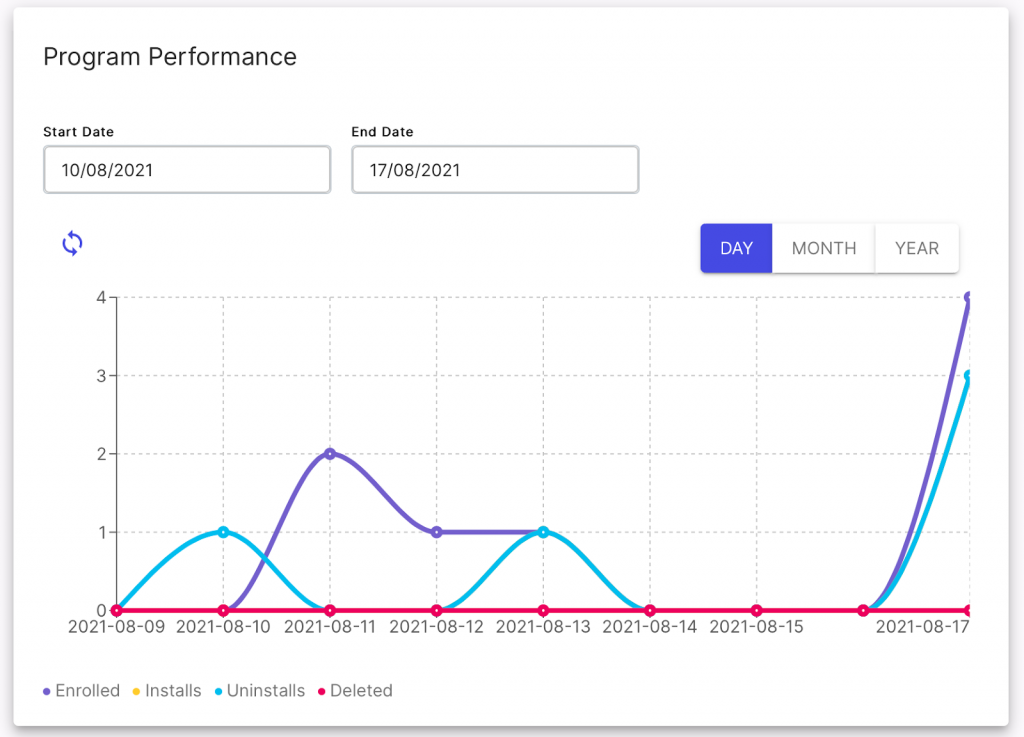Select the DAY view tab
Screen dimensions: 1024x737
pyautogui.click(x=736, y=248)
